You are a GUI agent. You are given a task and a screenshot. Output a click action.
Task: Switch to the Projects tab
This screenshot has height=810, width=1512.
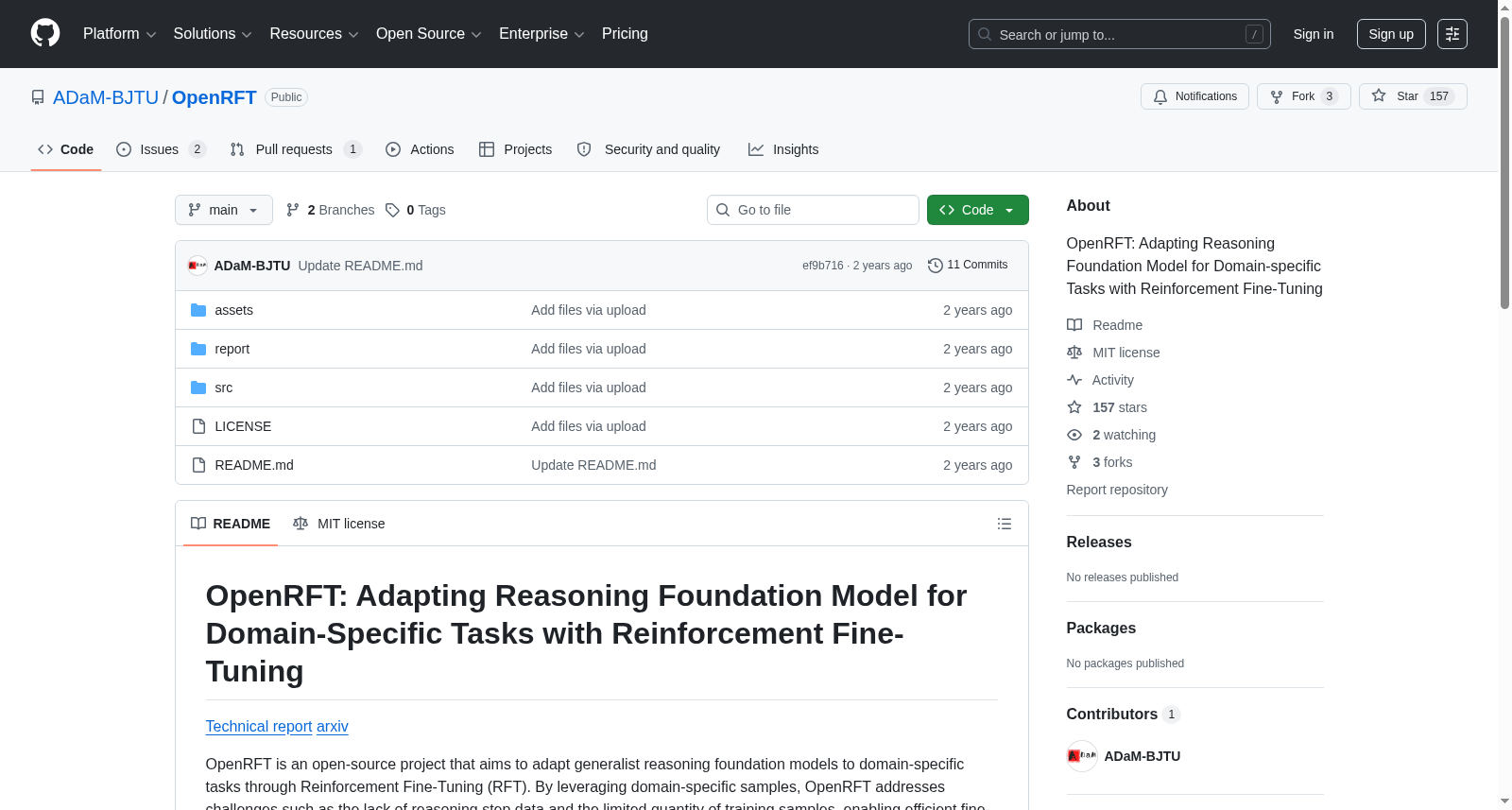pyautogui.click(x=515, y=149)
